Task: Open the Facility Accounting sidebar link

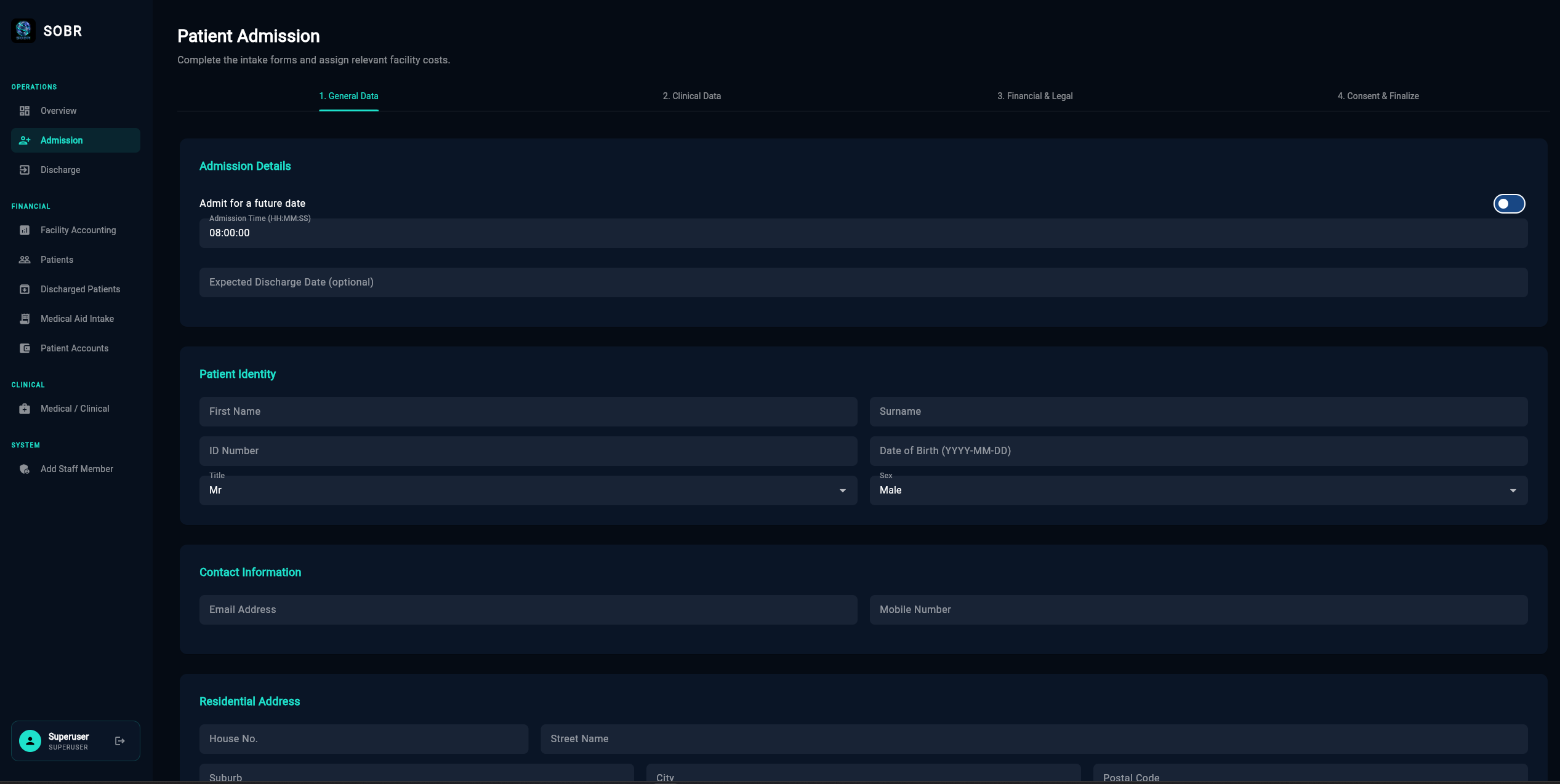Action: pyautogui.click(x=76, y=230)
